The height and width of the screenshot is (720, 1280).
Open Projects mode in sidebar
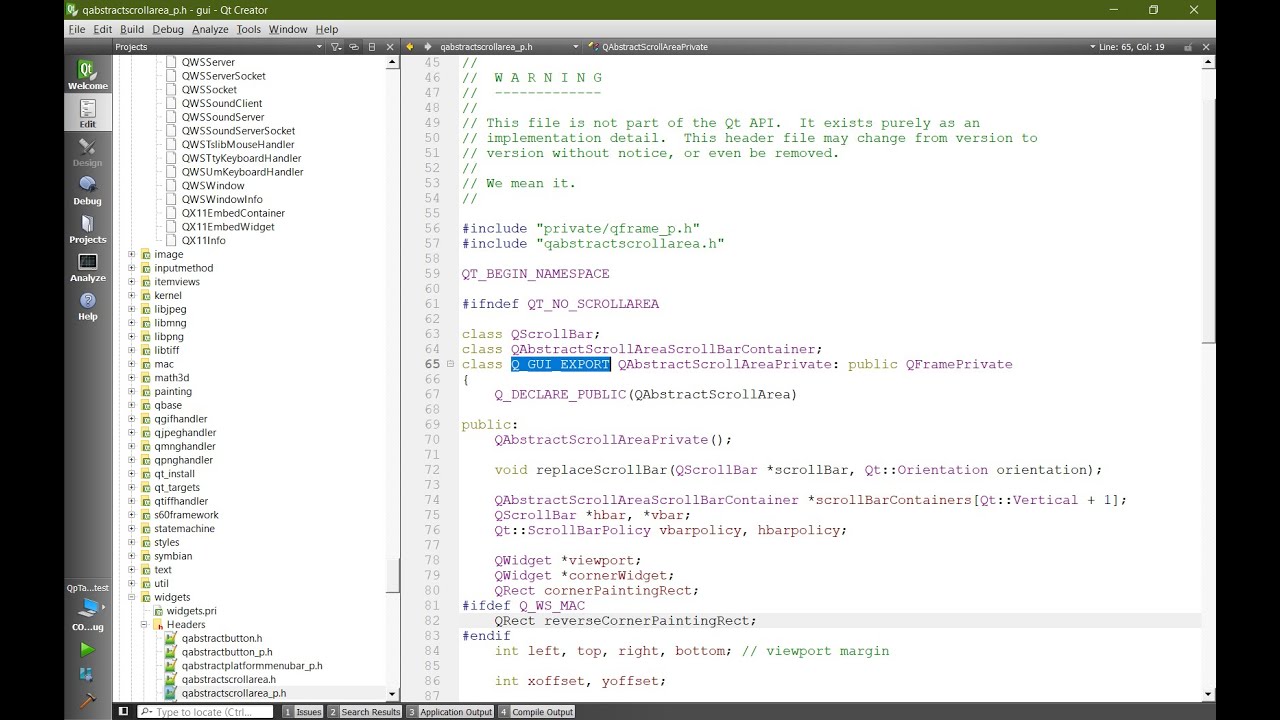(x=87, y=229)
